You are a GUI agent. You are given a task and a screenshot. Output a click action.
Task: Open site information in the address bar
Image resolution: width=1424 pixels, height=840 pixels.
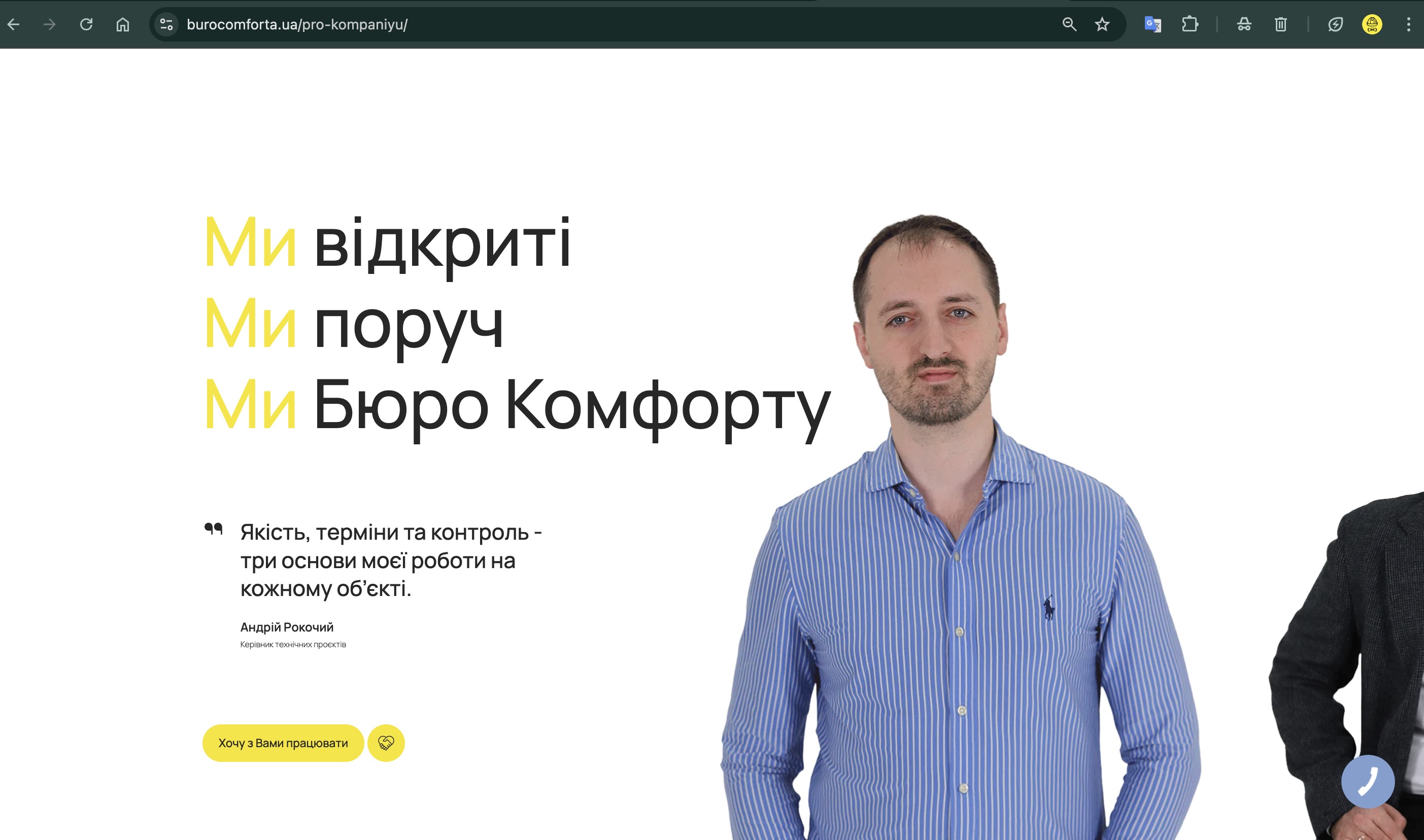tap(166, 24)
